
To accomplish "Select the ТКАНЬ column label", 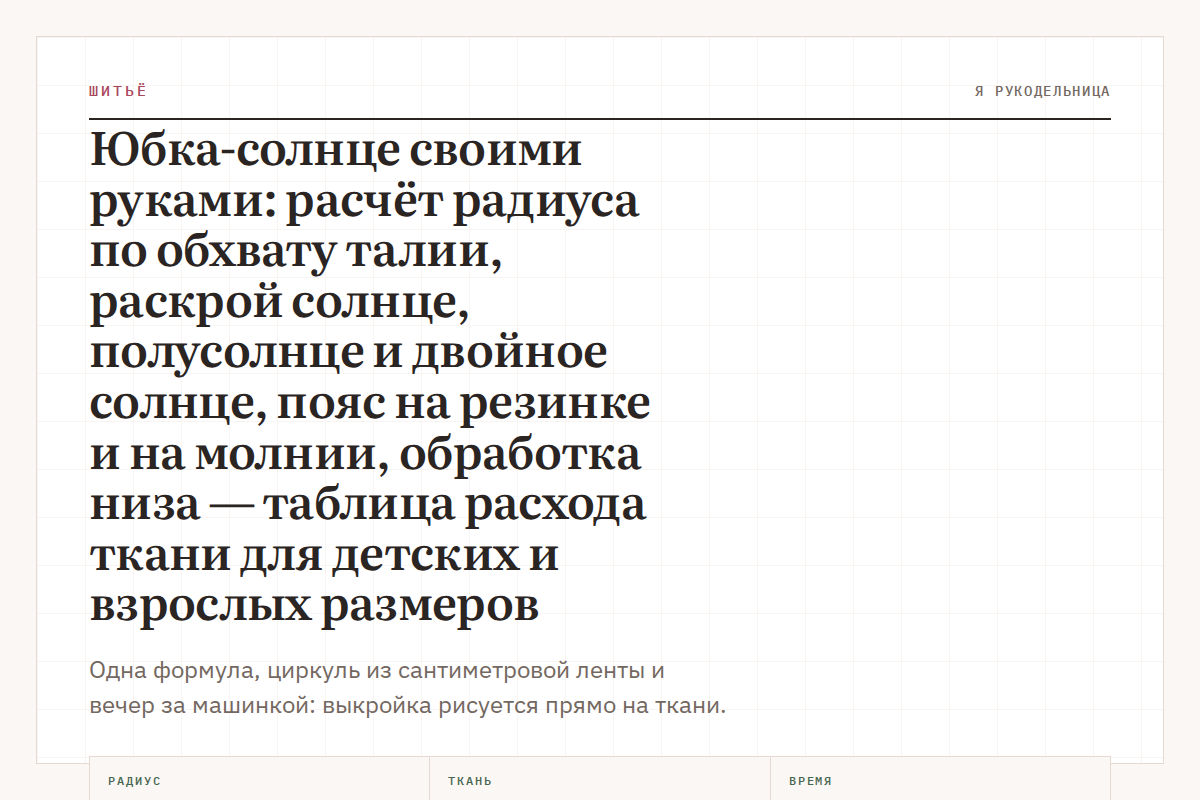I will [470, 781].
